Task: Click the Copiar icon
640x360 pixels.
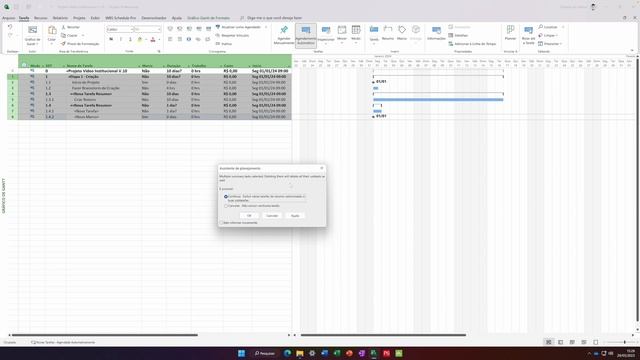Action: click(x=63, y=36)
